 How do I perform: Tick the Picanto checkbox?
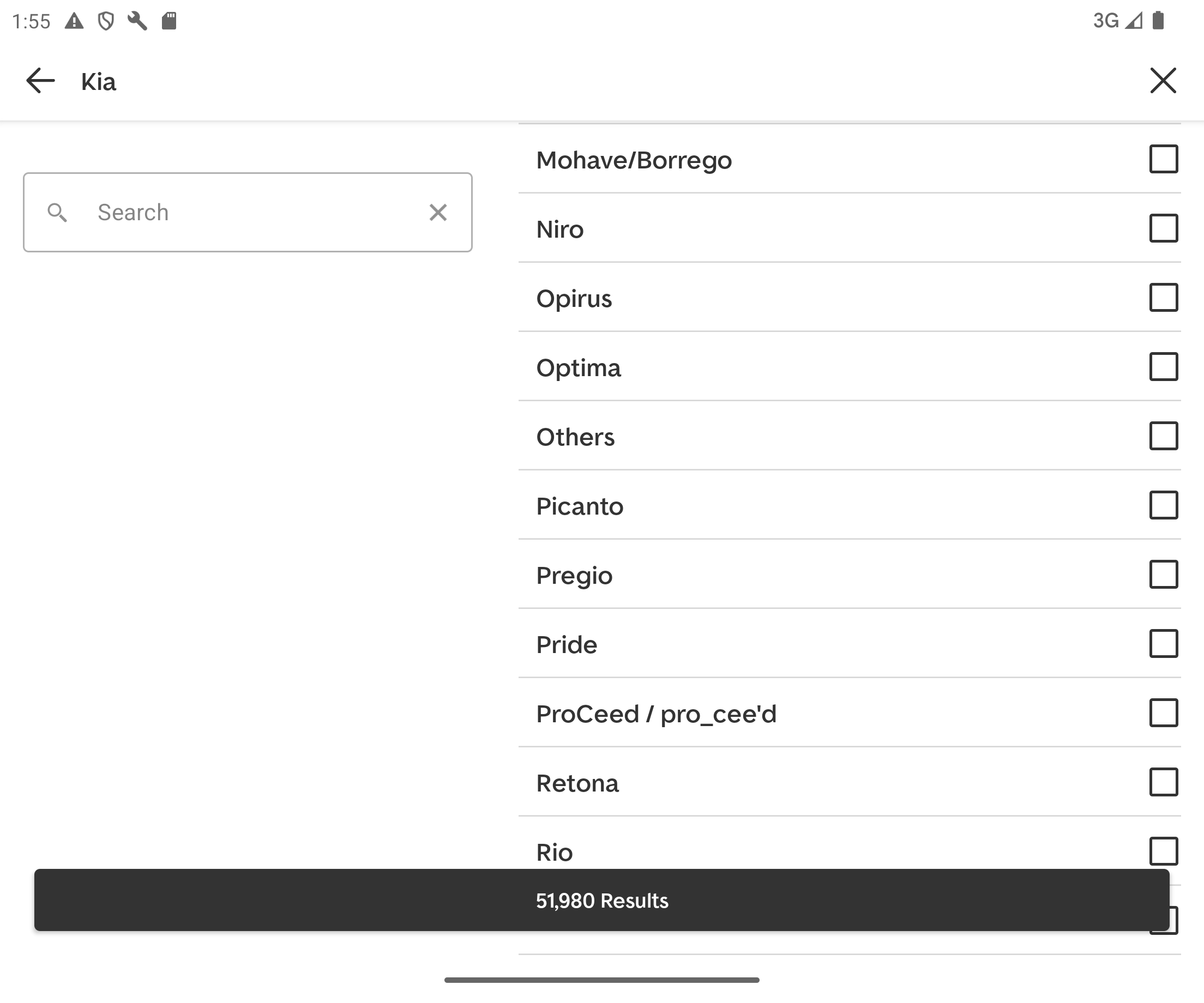[1163, 505]
